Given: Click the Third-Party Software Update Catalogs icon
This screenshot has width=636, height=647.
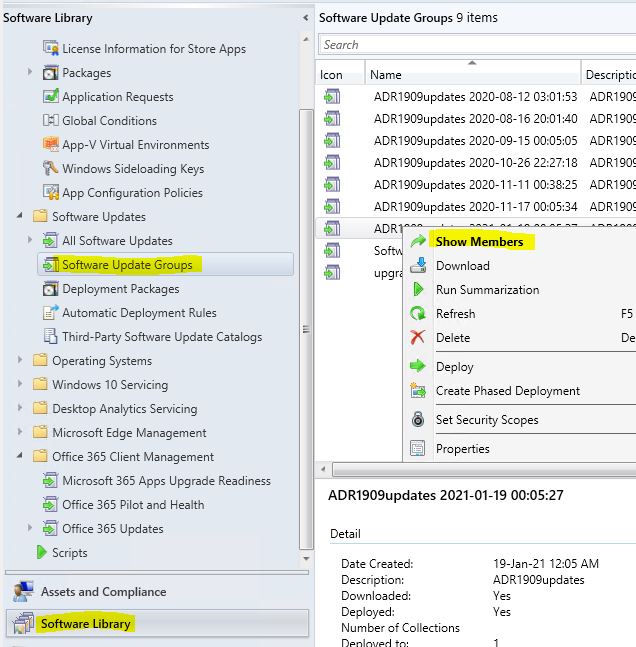Looking at the screenshot, I should (x=50, y=336).
